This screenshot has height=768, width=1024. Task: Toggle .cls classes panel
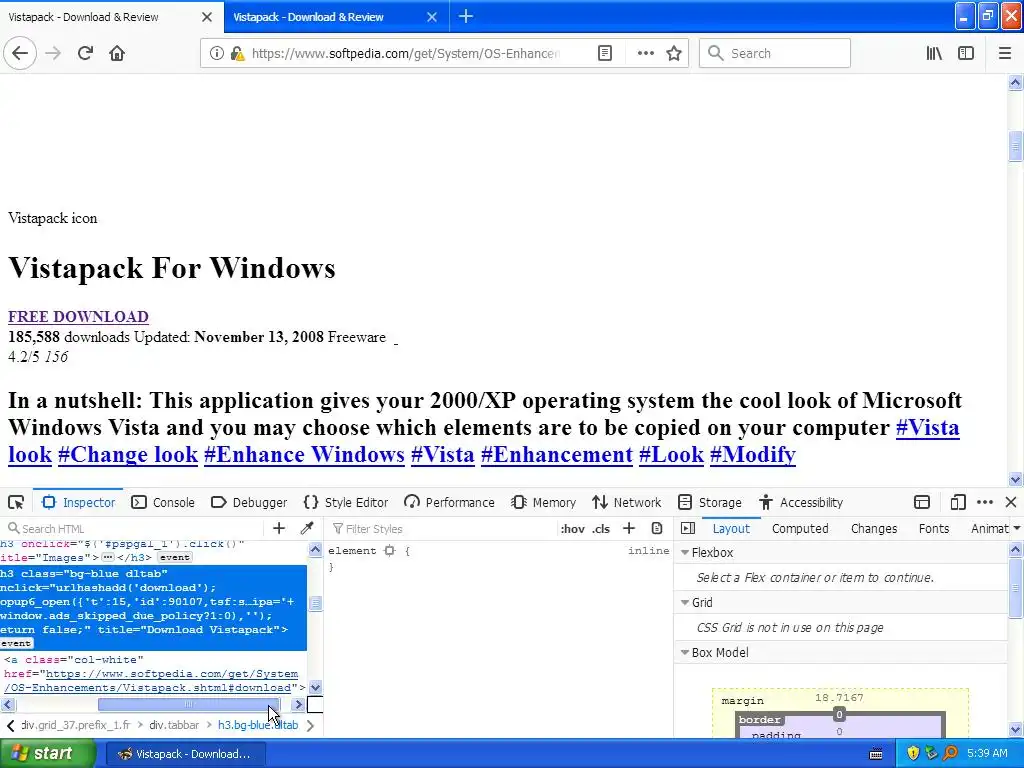(601, 528)
